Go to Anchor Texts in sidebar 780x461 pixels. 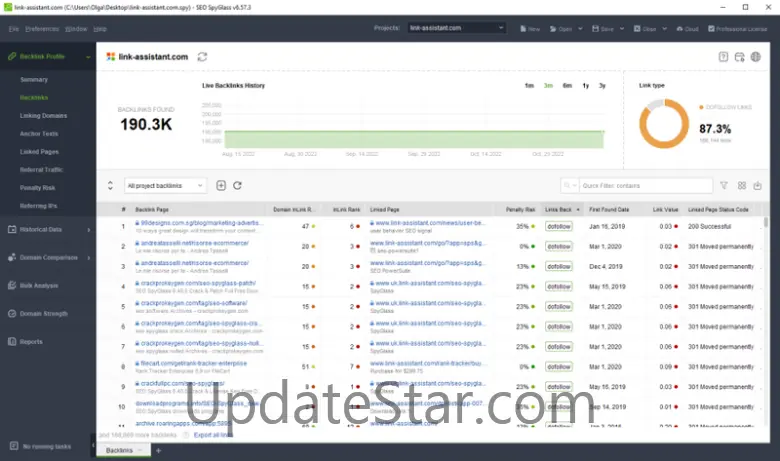pos(39,134)
